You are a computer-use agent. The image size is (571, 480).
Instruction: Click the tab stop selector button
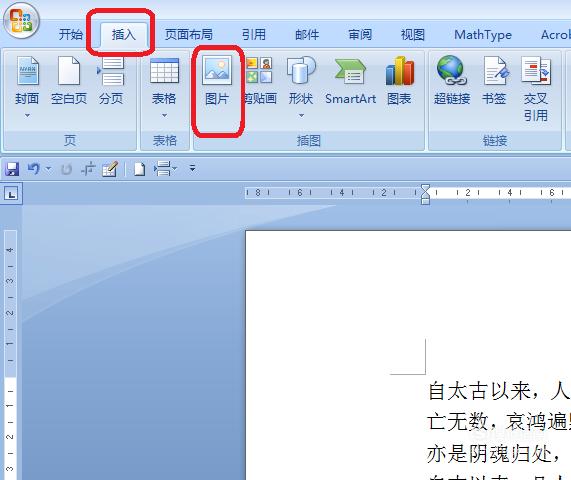(12, 194)
